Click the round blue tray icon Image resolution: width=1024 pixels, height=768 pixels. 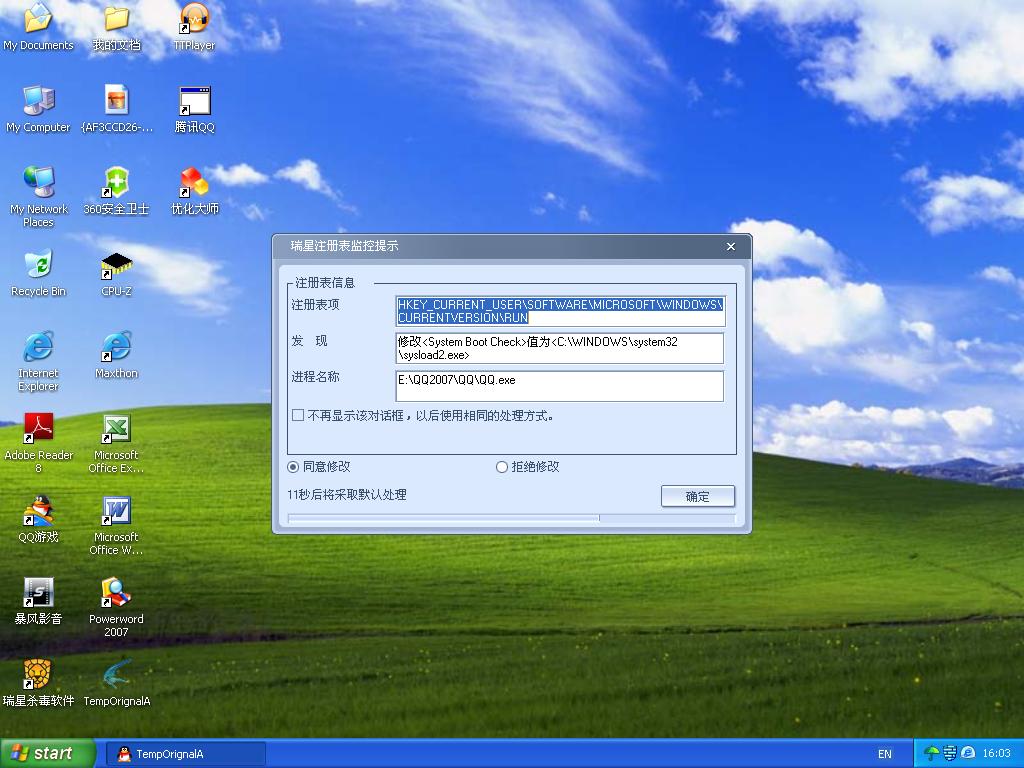point(968,754)
